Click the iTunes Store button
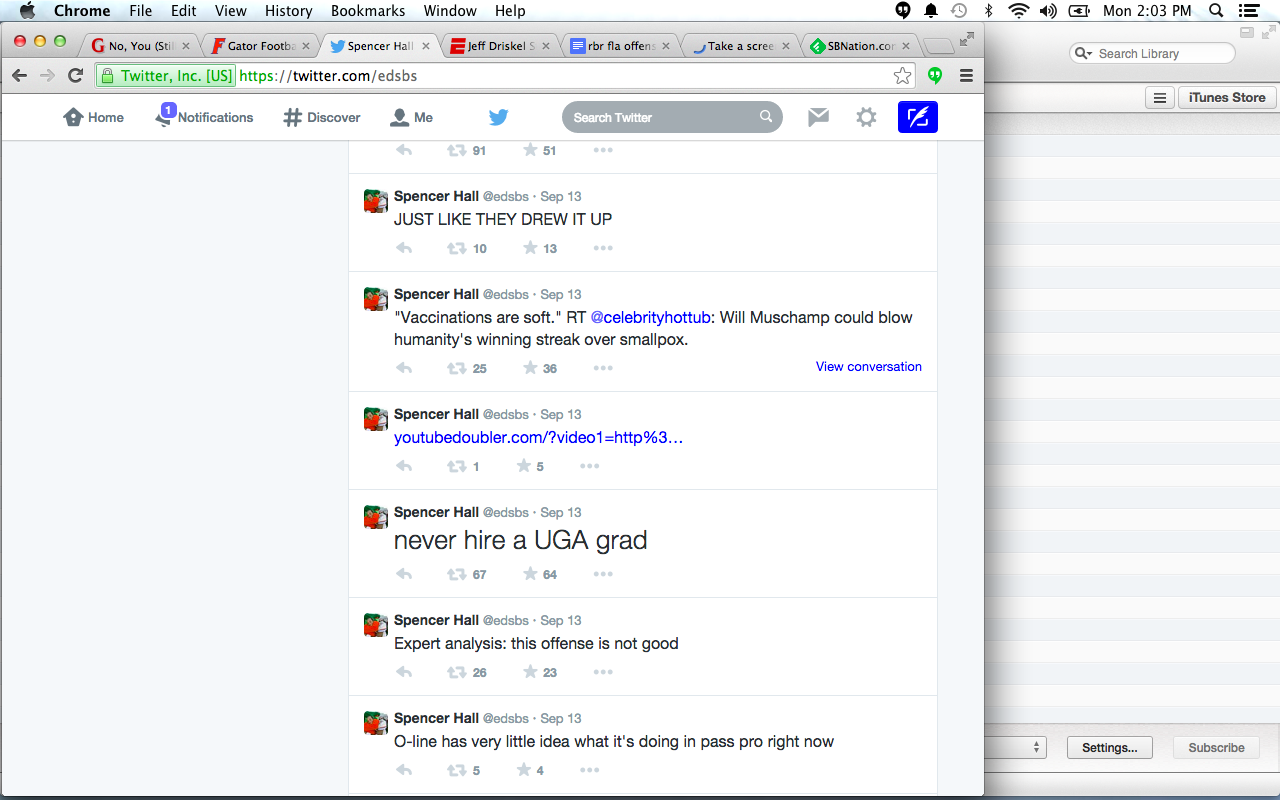The image size is (1280, 800). pos(1228,98)
